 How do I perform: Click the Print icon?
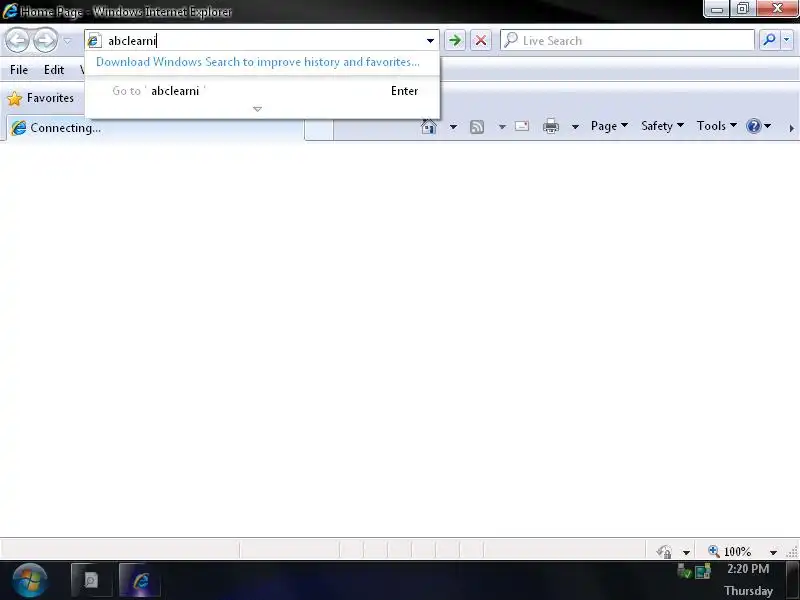pyautogui.click(x=551, y=126)
